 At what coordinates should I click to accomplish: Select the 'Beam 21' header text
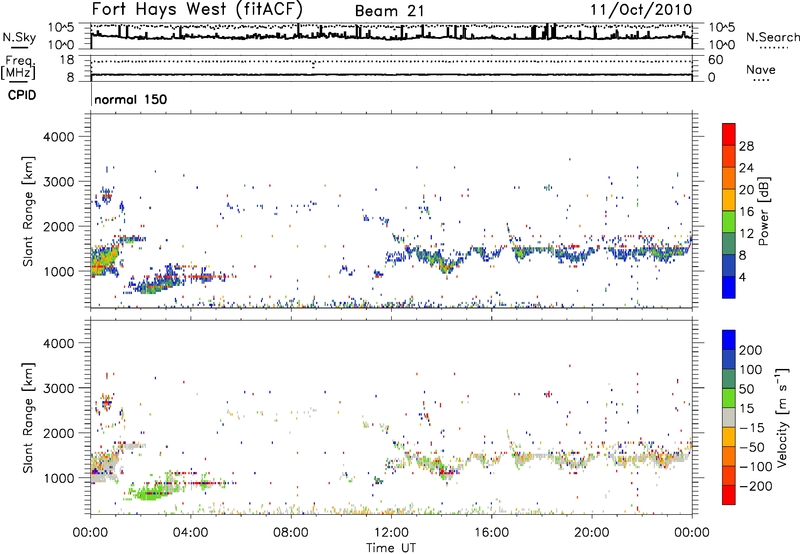click(x=389, y=11)
